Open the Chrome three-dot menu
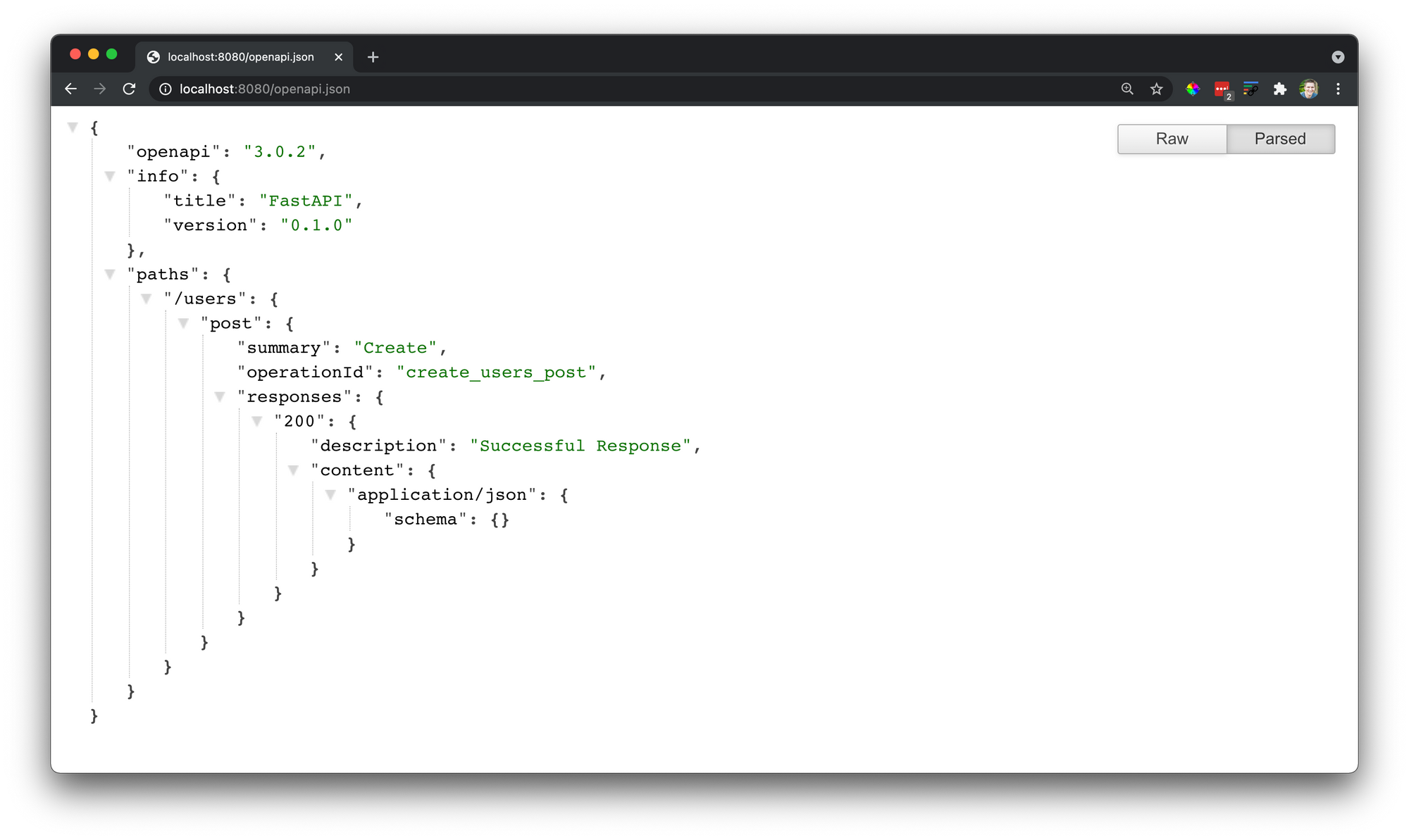The height and width of the screenshot is (840, 1409). 1338,89
